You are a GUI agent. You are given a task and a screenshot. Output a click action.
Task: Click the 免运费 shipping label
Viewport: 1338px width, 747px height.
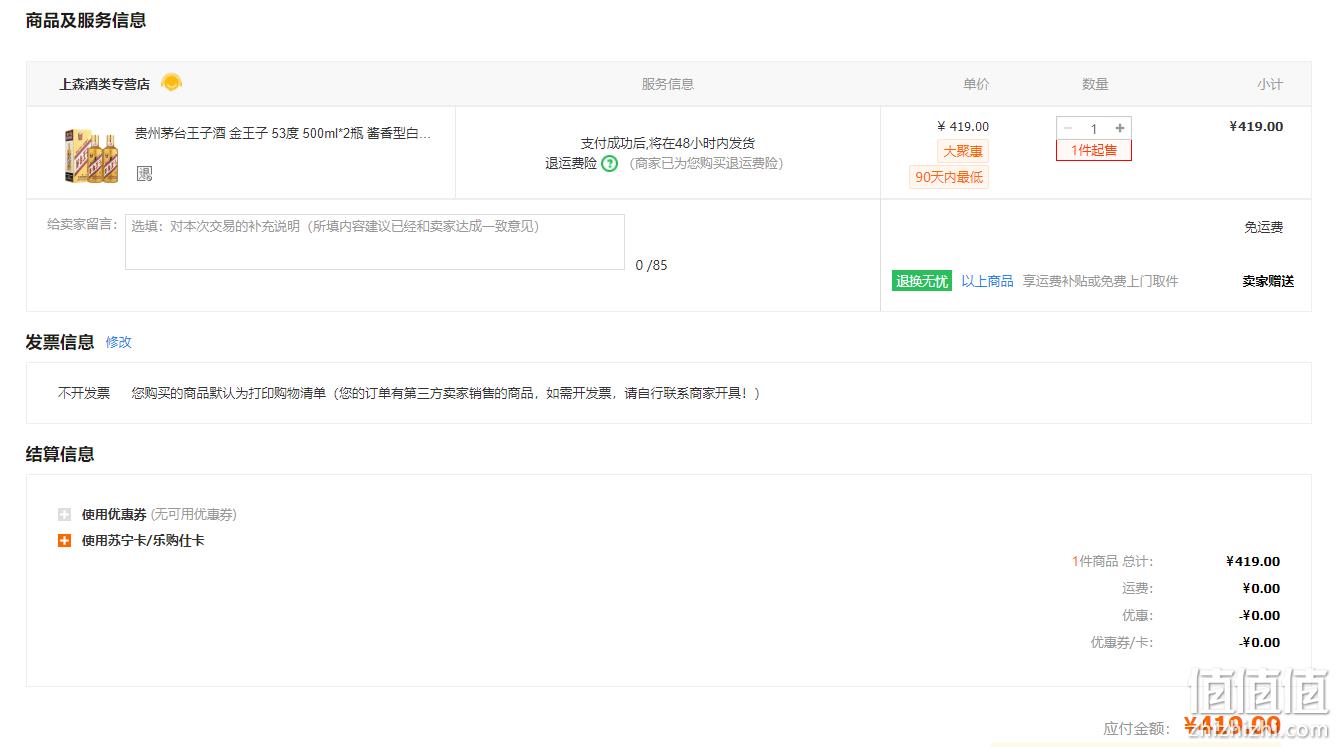1263,227
